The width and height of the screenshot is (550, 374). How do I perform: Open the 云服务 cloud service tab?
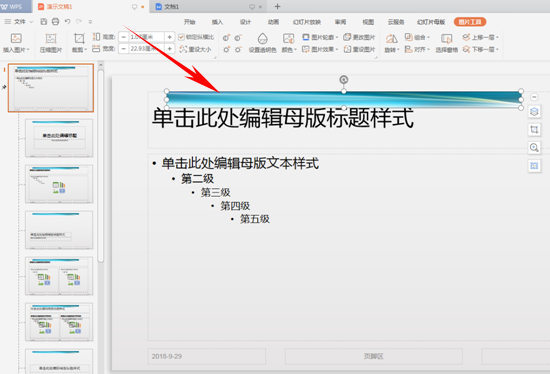(x=396, y=22)
